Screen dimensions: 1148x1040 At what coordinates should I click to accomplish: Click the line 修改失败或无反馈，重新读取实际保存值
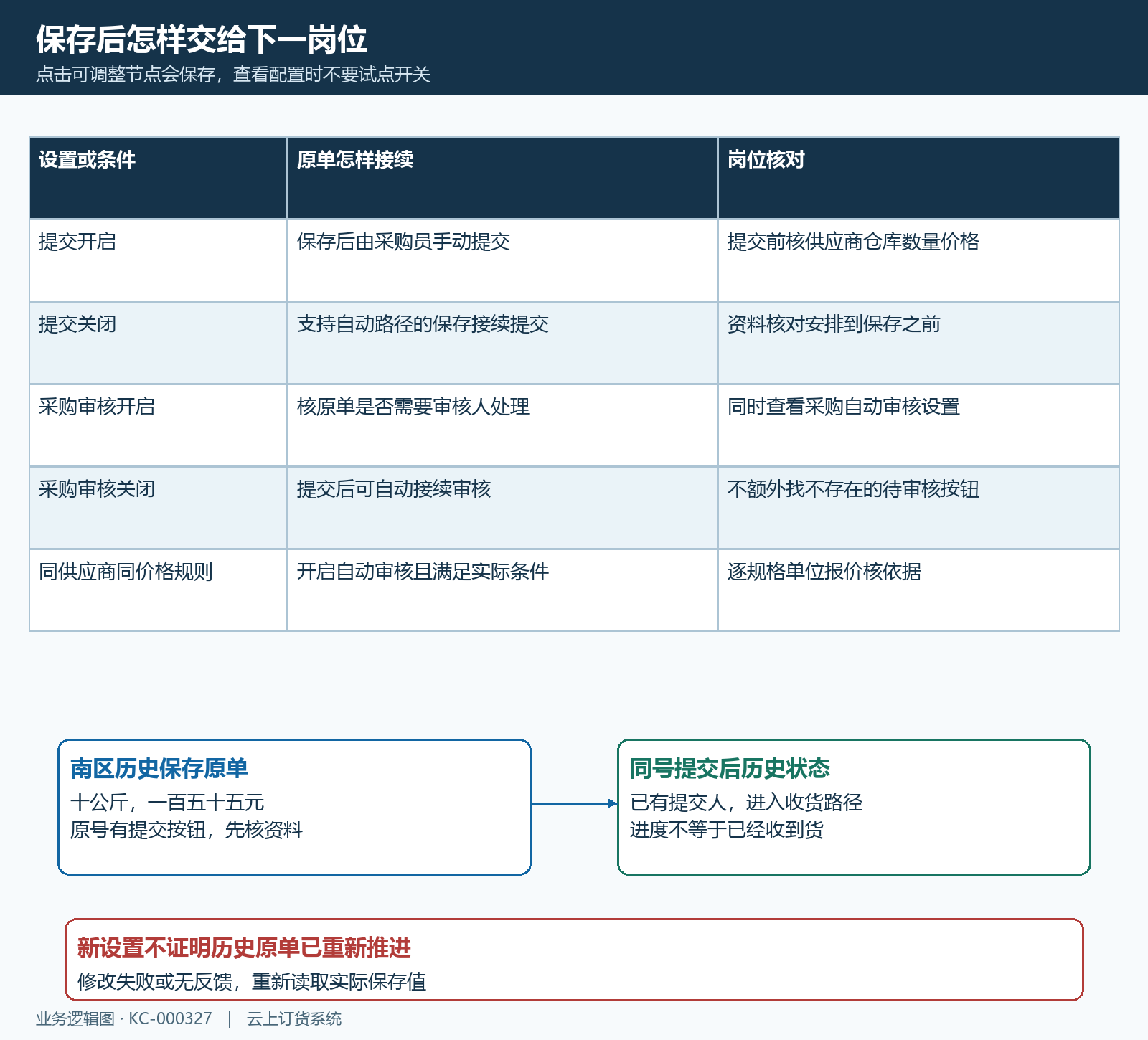click(x=252, y=982)
